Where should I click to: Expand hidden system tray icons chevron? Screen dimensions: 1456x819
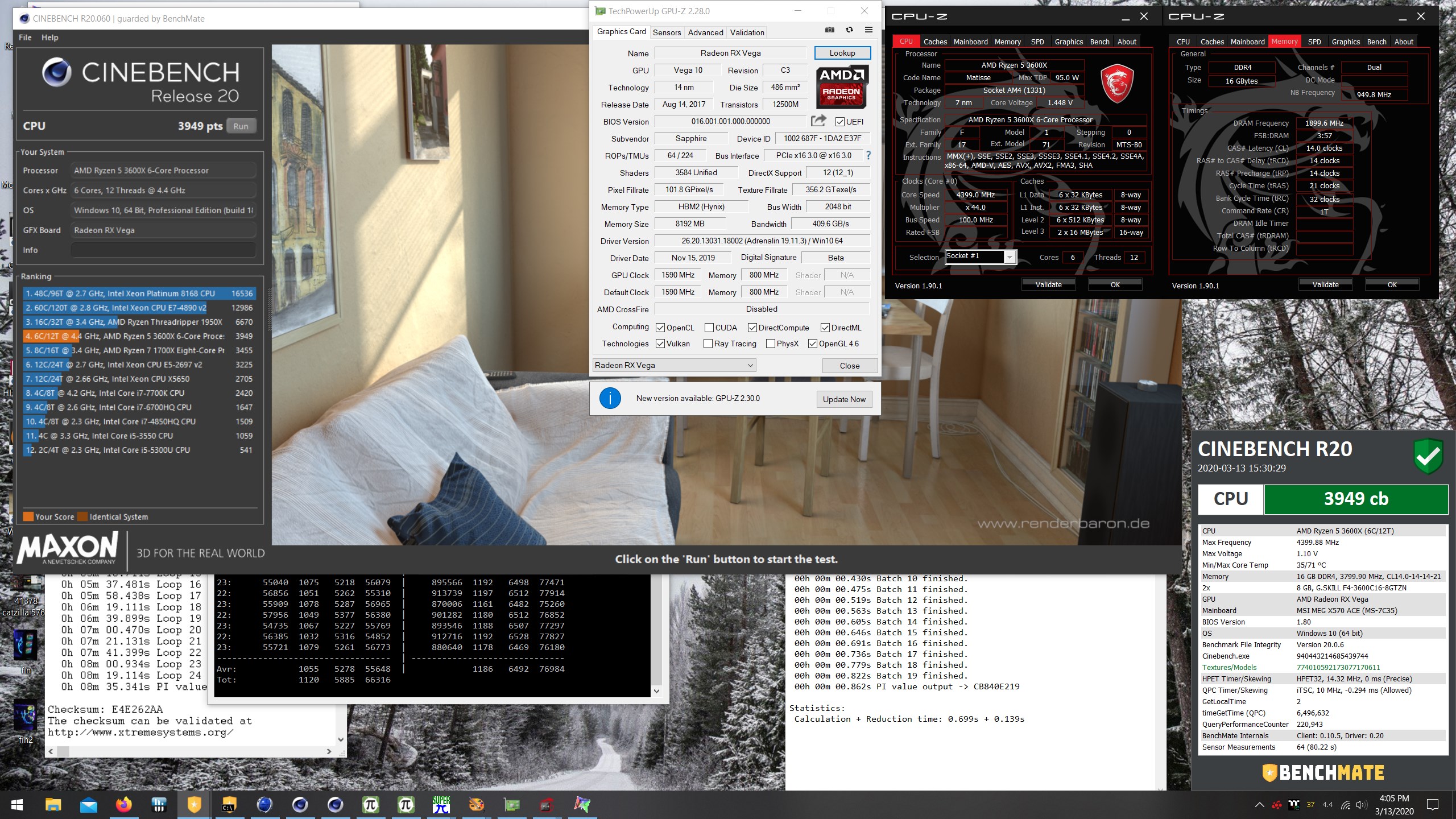[1260, 805]
